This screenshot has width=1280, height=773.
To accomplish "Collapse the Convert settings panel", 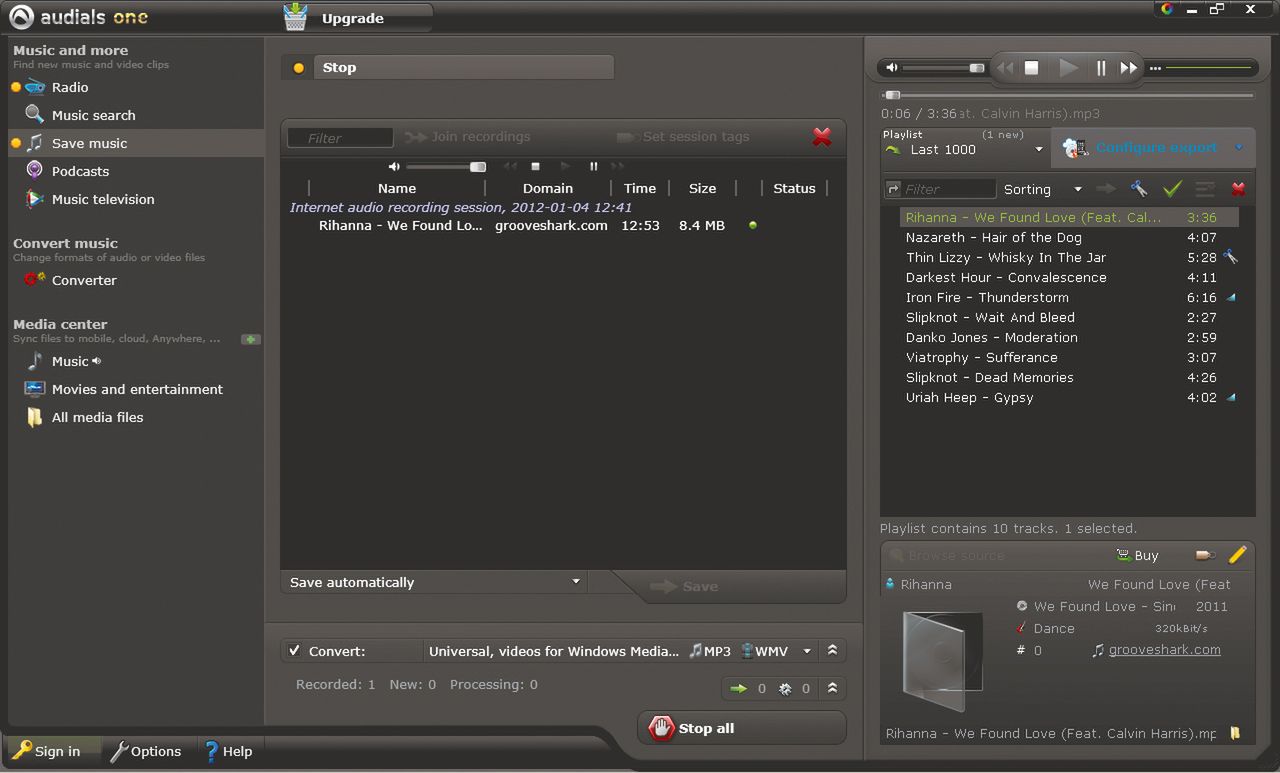I will click(x=832, y=651).
